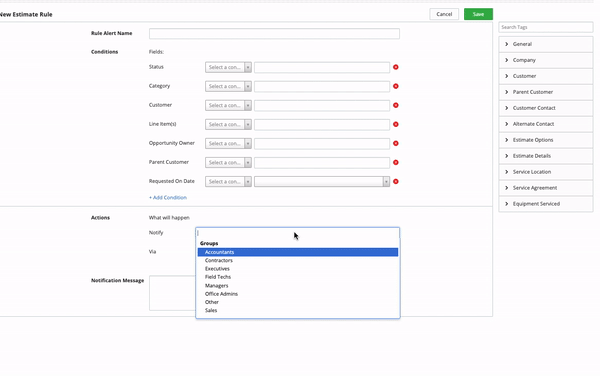
Task: Select Field Techs from the Groups list
Action: point(298,277)
